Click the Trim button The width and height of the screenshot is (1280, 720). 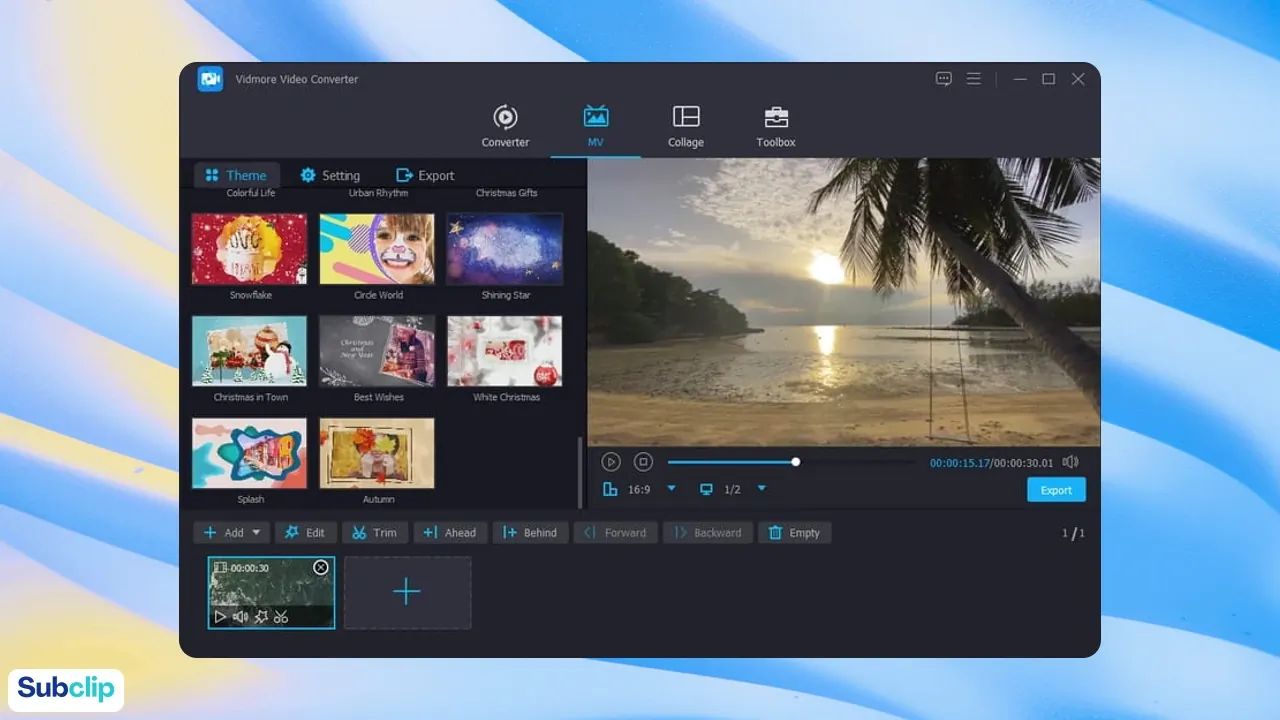pos(375,533)
